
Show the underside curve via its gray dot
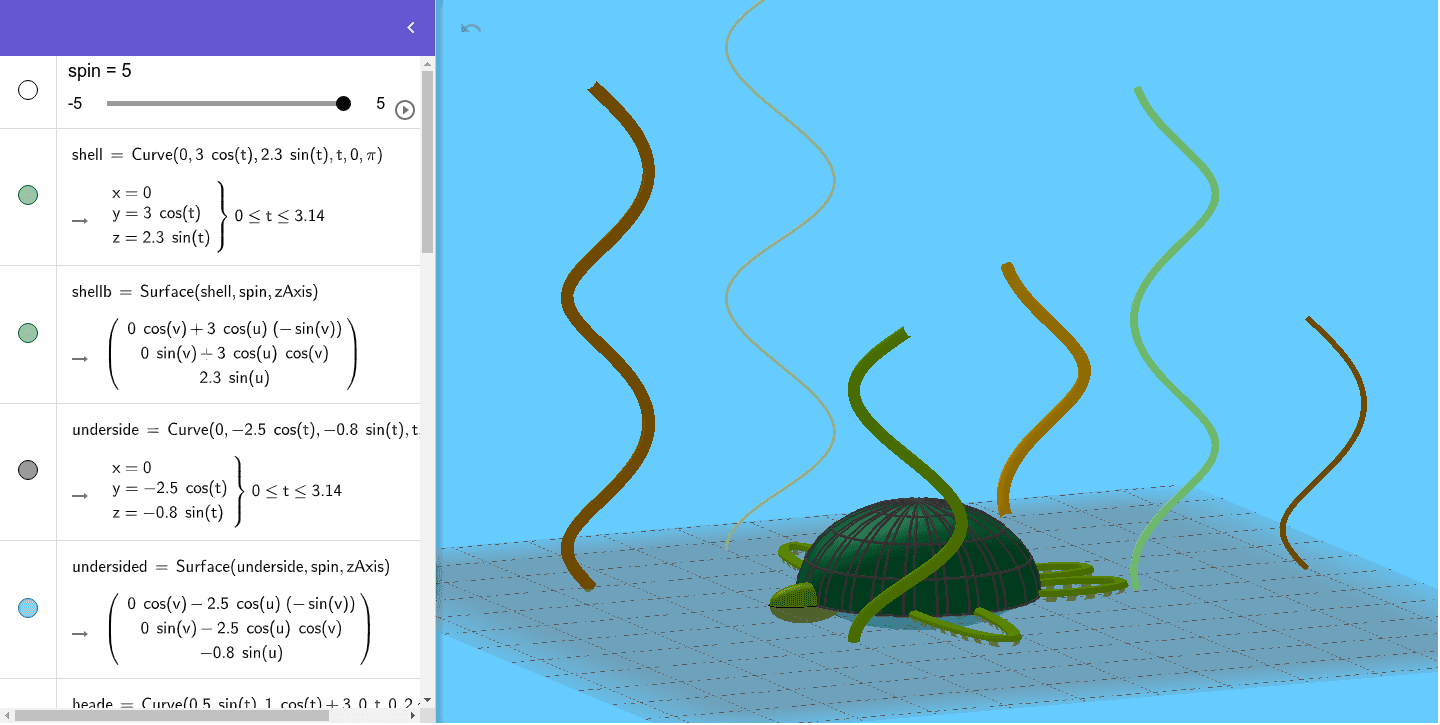point(27,469)
